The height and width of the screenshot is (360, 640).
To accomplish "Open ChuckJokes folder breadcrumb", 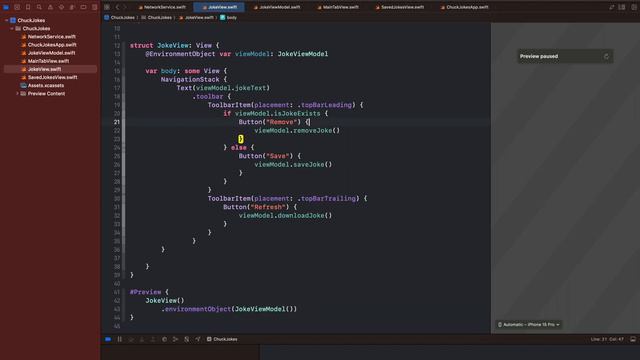I will click(x=156, y=18).
